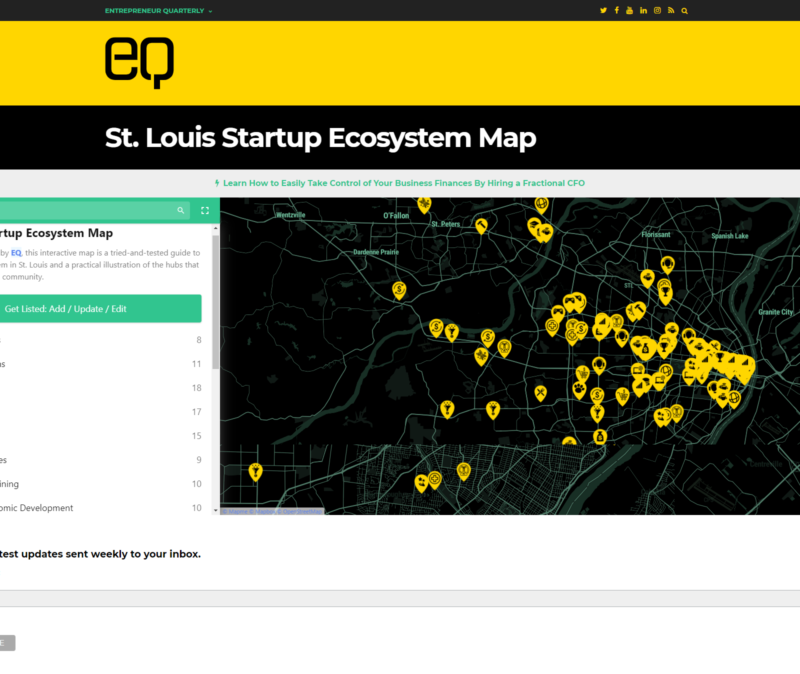The height and width of the screenshot is (674, 800).
Task: Open category row with count 18
Action: tap(101, 388)
